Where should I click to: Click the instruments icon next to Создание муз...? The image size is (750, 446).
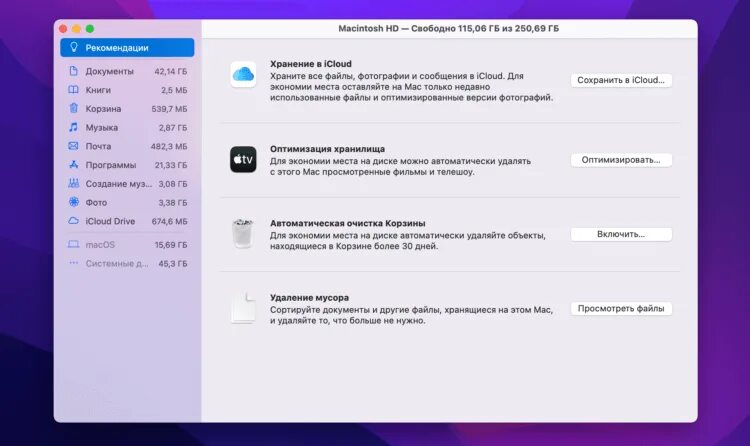[x=73, y=183]
